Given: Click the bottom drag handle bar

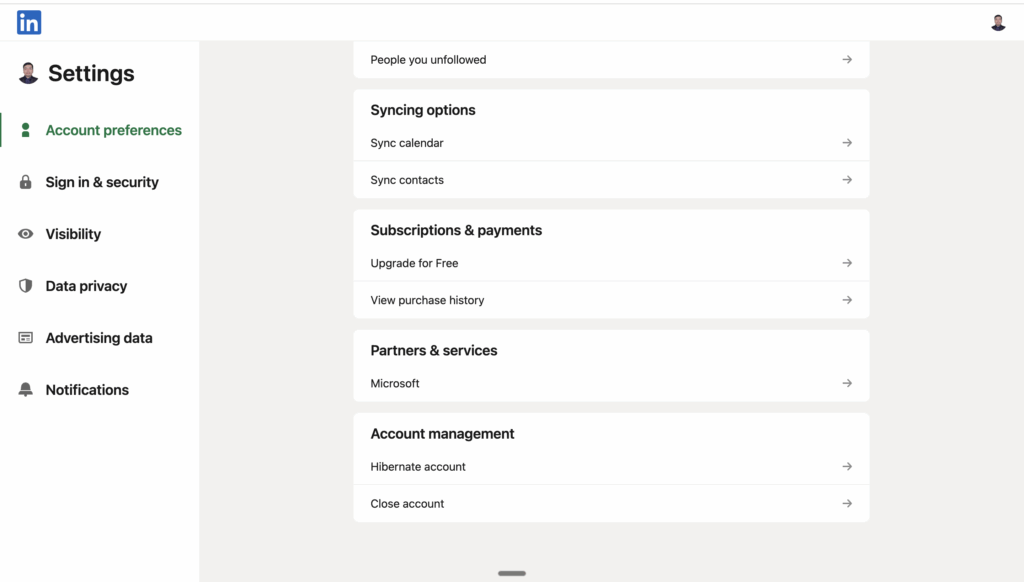Looking at the screenshot, I should 511,573.
